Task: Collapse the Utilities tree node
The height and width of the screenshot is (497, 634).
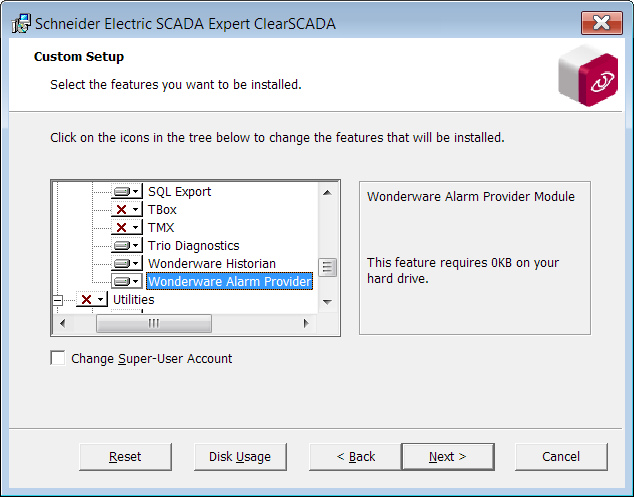Action: pyautogui.click(x=58, y=300)
